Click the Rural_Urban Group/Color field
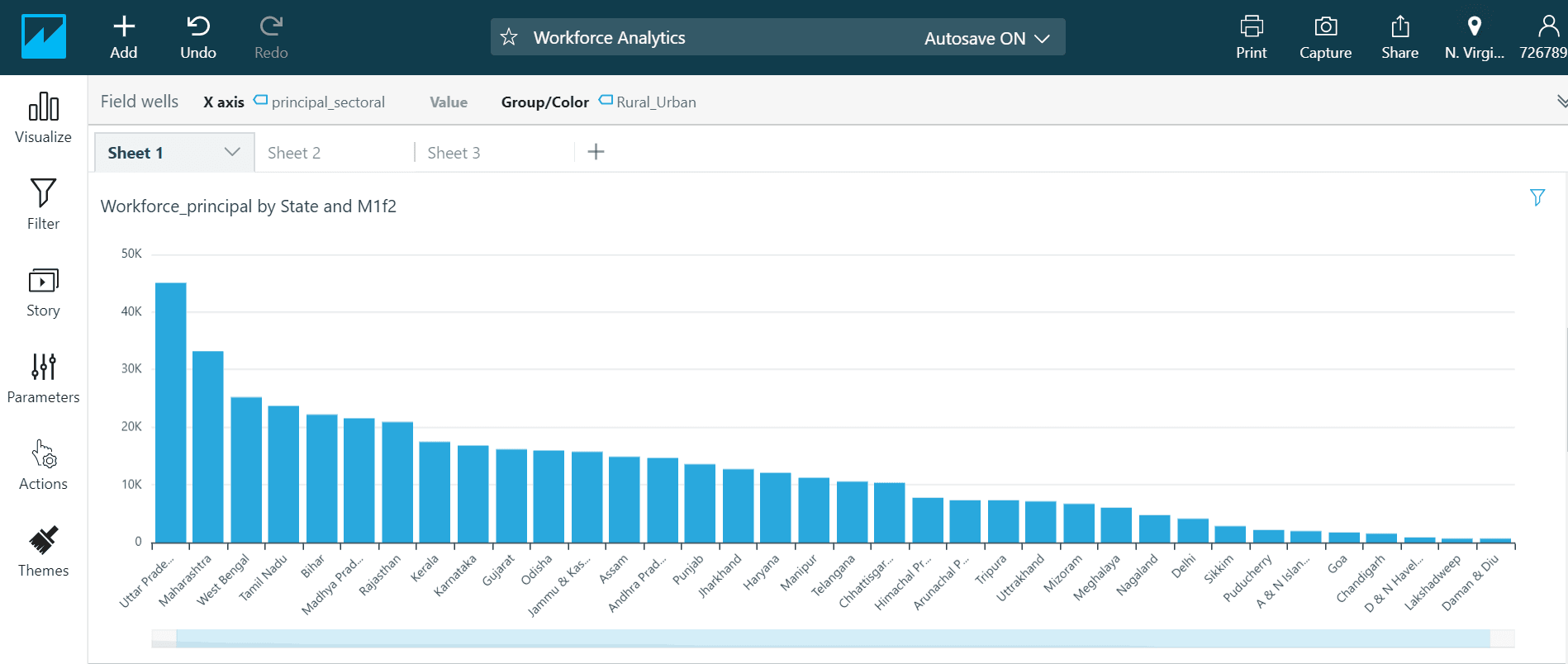 (648, 102)
